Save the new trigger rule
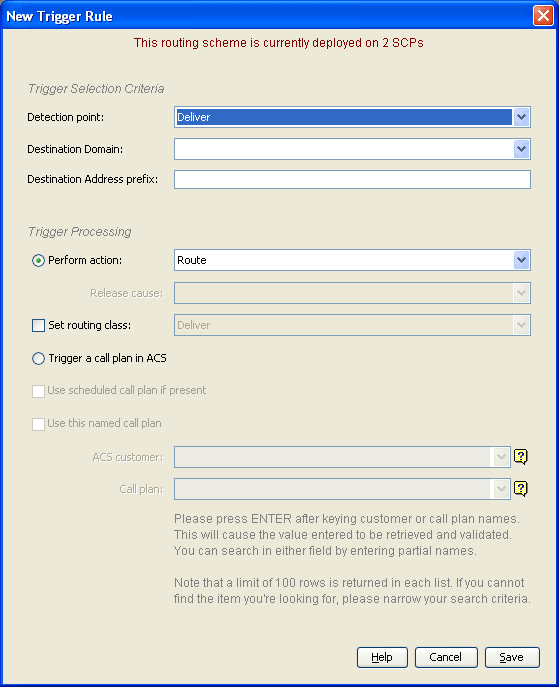This screenshot has height=687, width=559. click(512, 657)
